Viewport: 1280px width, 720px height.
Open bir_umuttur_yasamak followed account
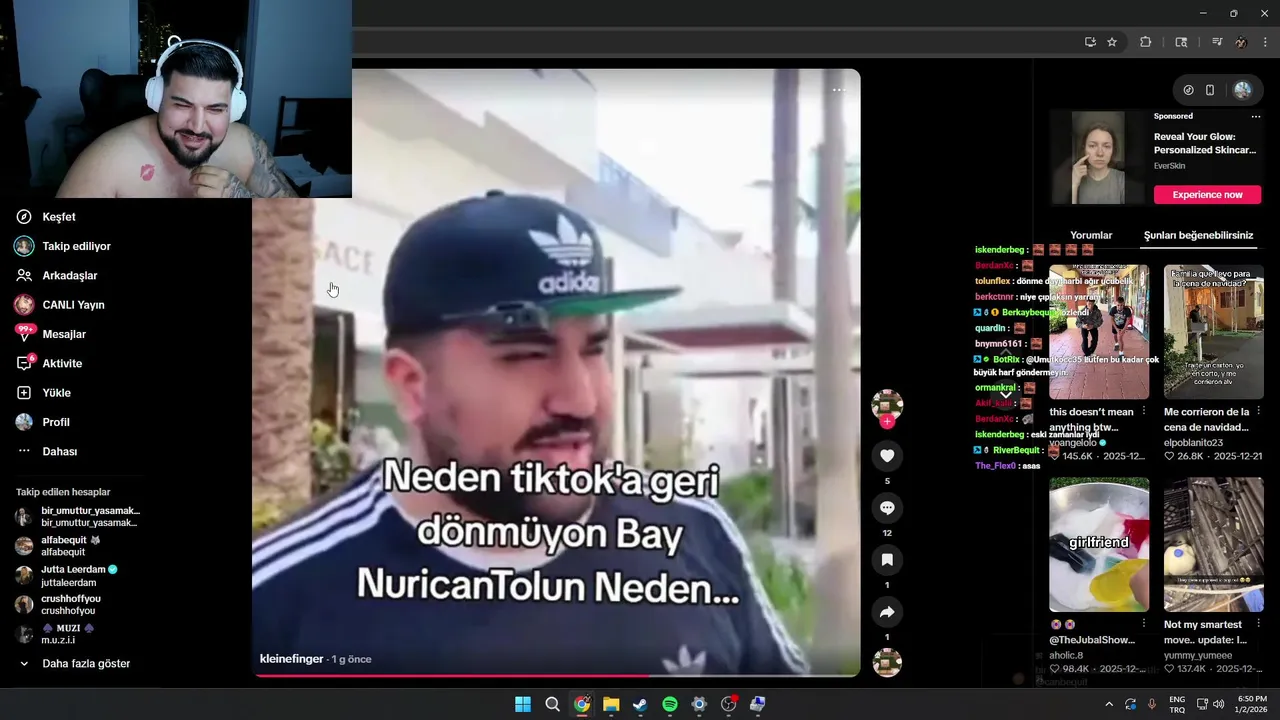(x=78, y=517)
